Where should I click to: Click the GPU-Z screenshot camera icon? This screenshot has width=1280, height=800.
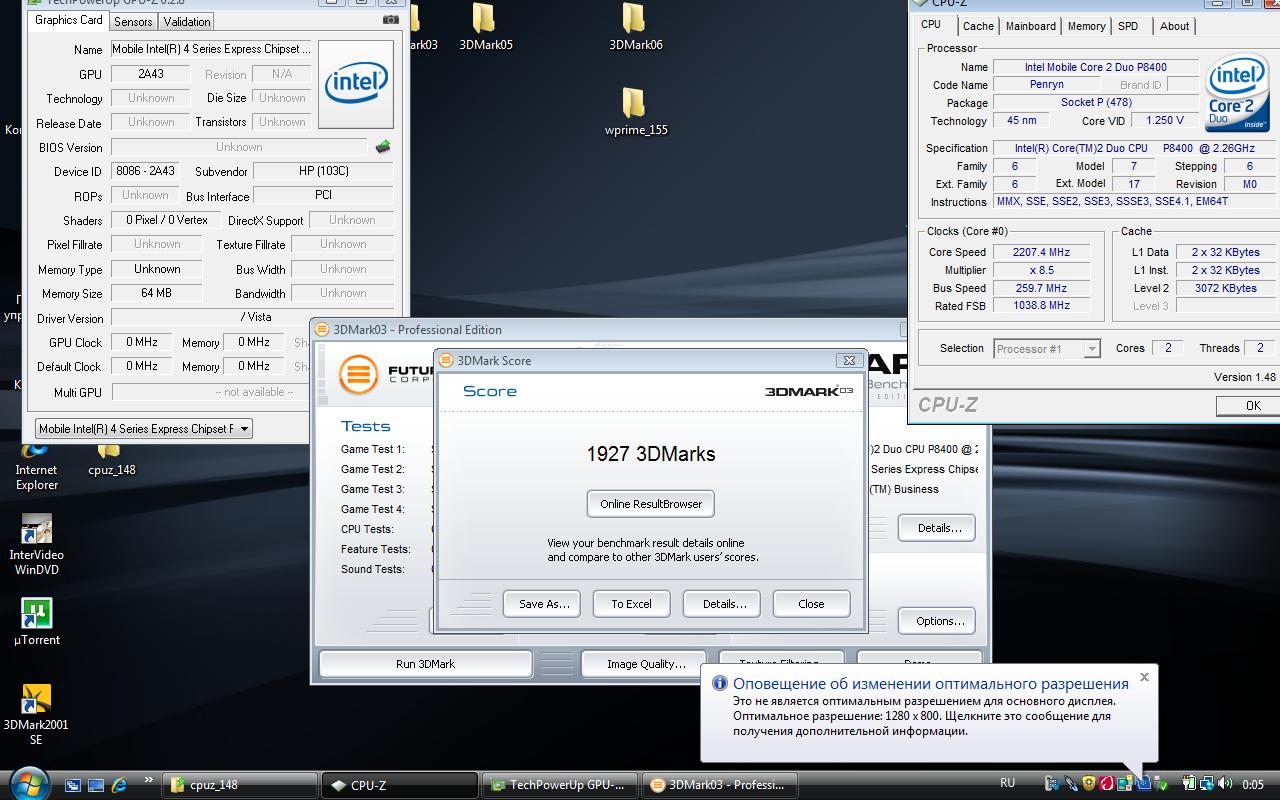(x=391, y=20)
